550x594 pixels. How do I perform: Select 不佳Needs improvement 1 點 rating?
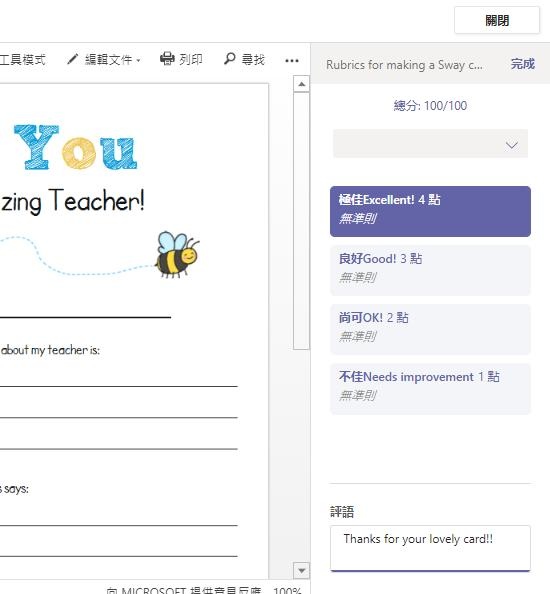point(430,388)
